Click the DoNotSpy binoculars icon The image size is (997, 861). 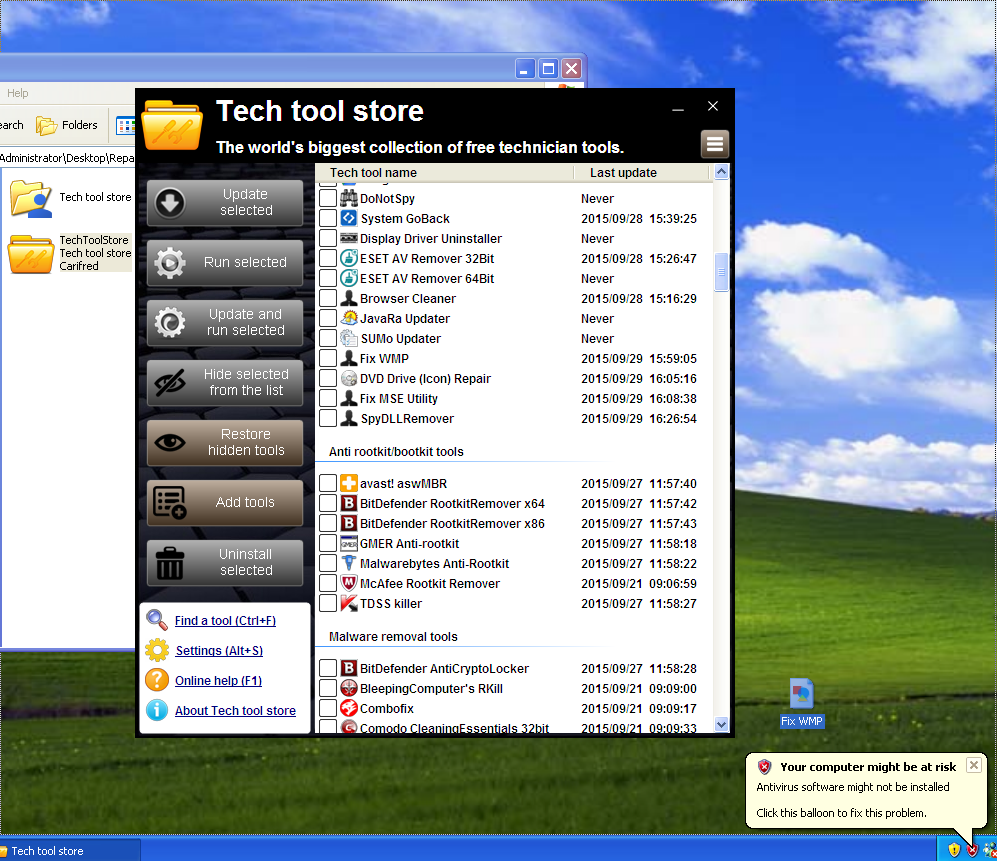coord(348,198)
